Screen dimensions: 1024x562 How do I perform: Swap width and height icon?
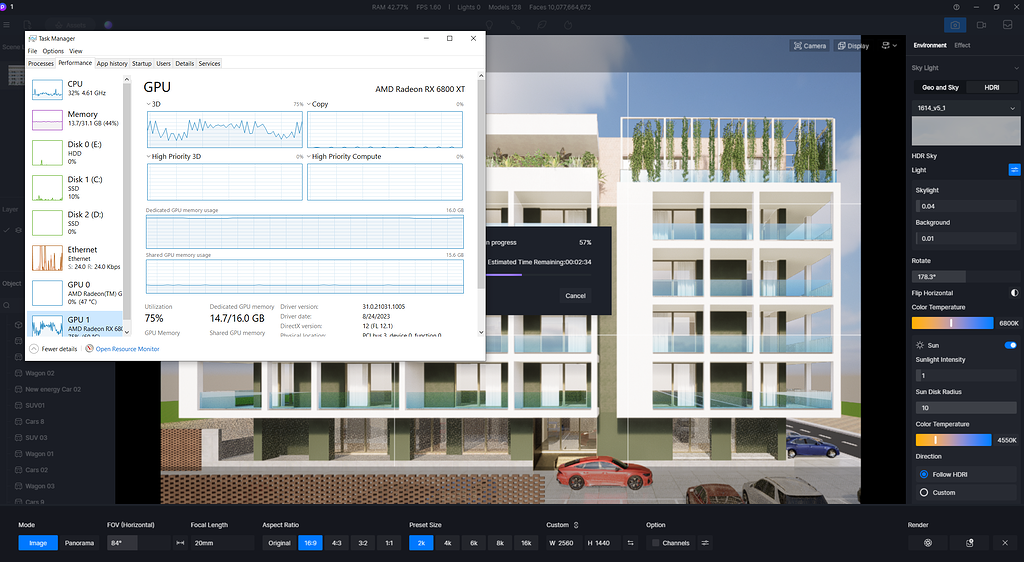(630, 543)
